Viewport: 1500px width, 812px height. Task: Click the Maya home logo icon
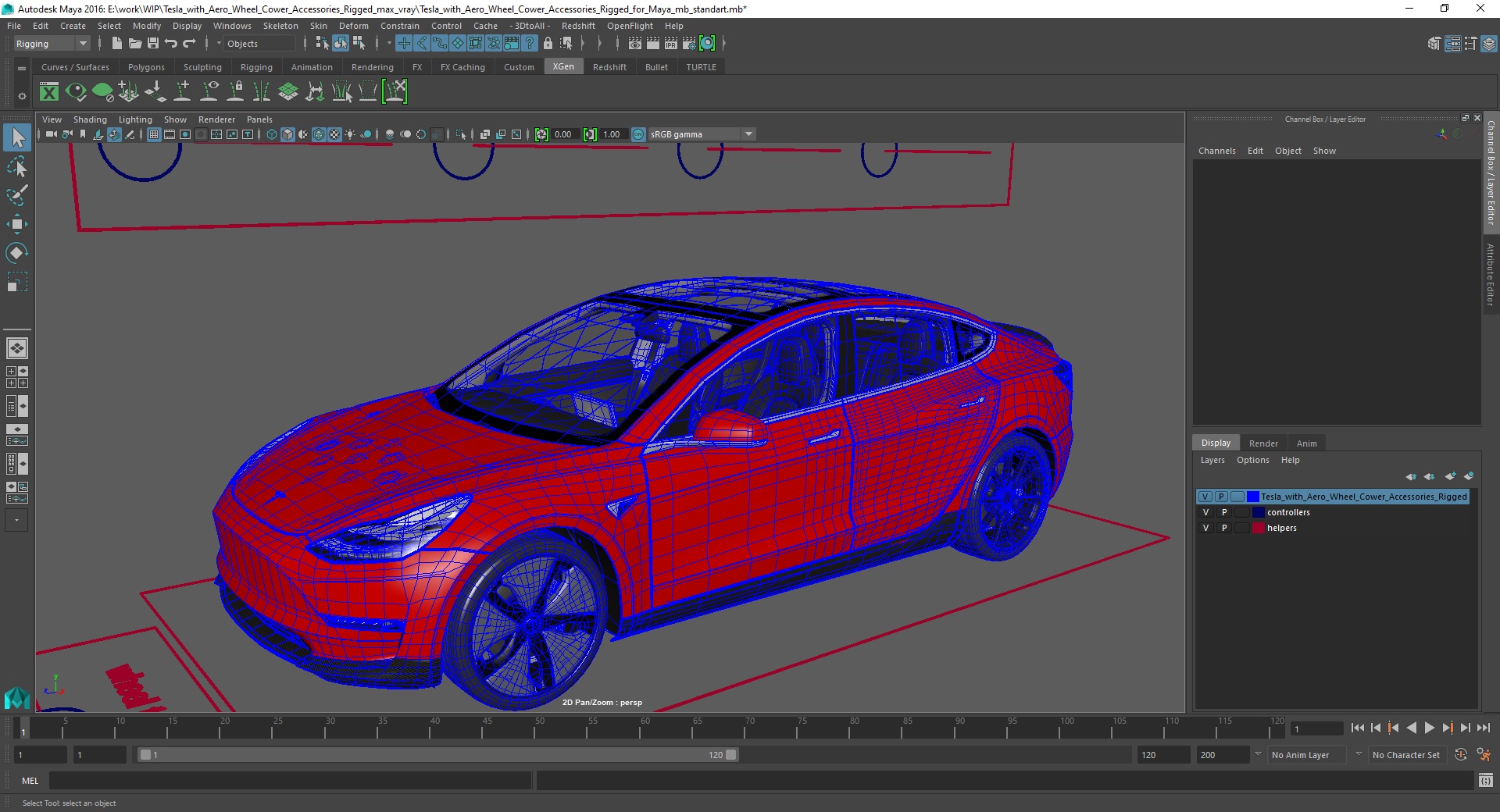point(17,697)
